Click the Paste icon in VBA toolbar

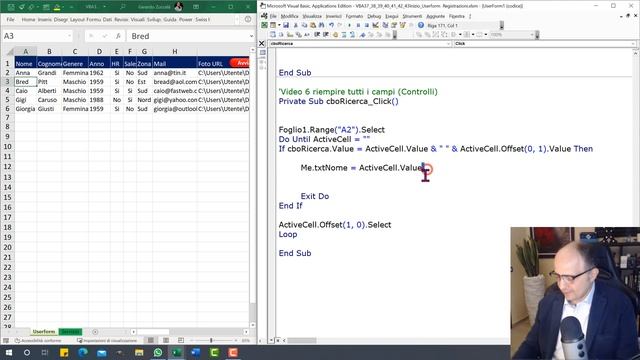click(313, 25)
